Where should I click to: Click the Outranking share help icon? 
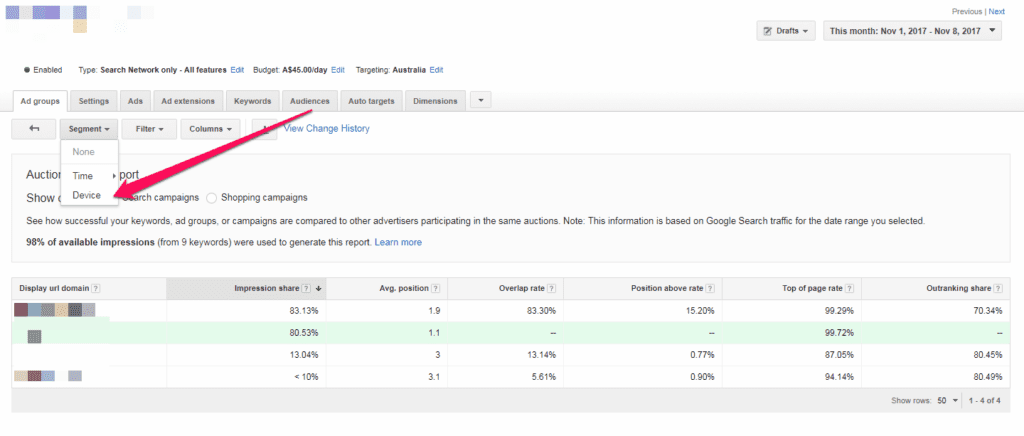tap(998, 288)
